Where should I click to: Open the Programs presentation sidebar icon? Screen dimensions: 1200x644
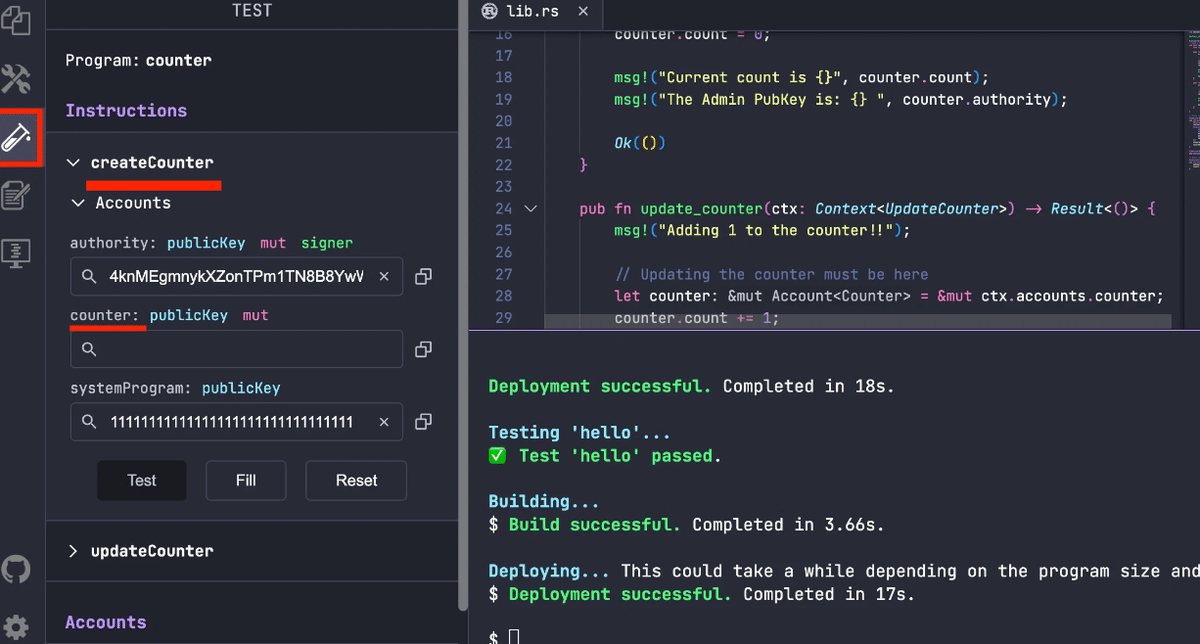pos(16,253)
